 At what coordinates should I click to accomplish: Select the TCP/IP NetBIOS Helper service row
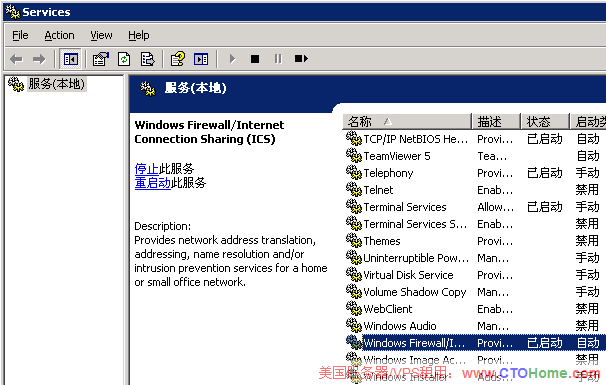coord(475,139)
